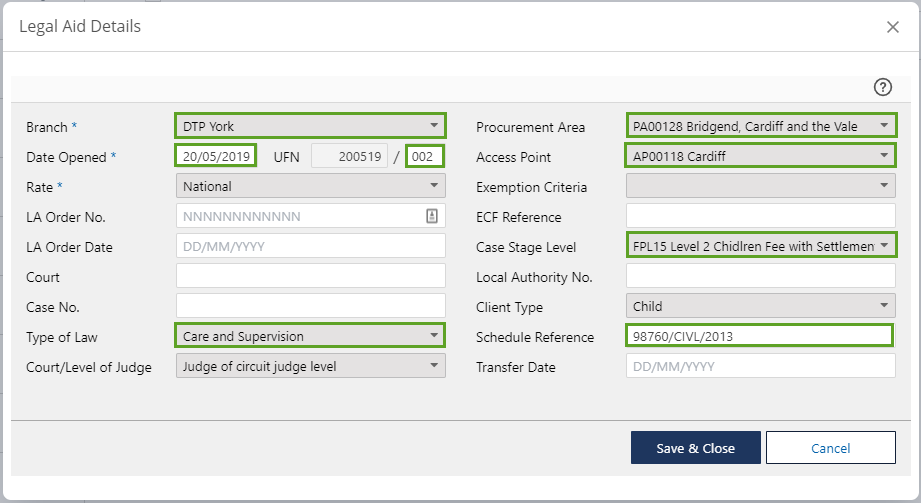The width and height of the screenshot is (921, 503).
Task: Click the Cancel button
Action: (x=830, y=448)
